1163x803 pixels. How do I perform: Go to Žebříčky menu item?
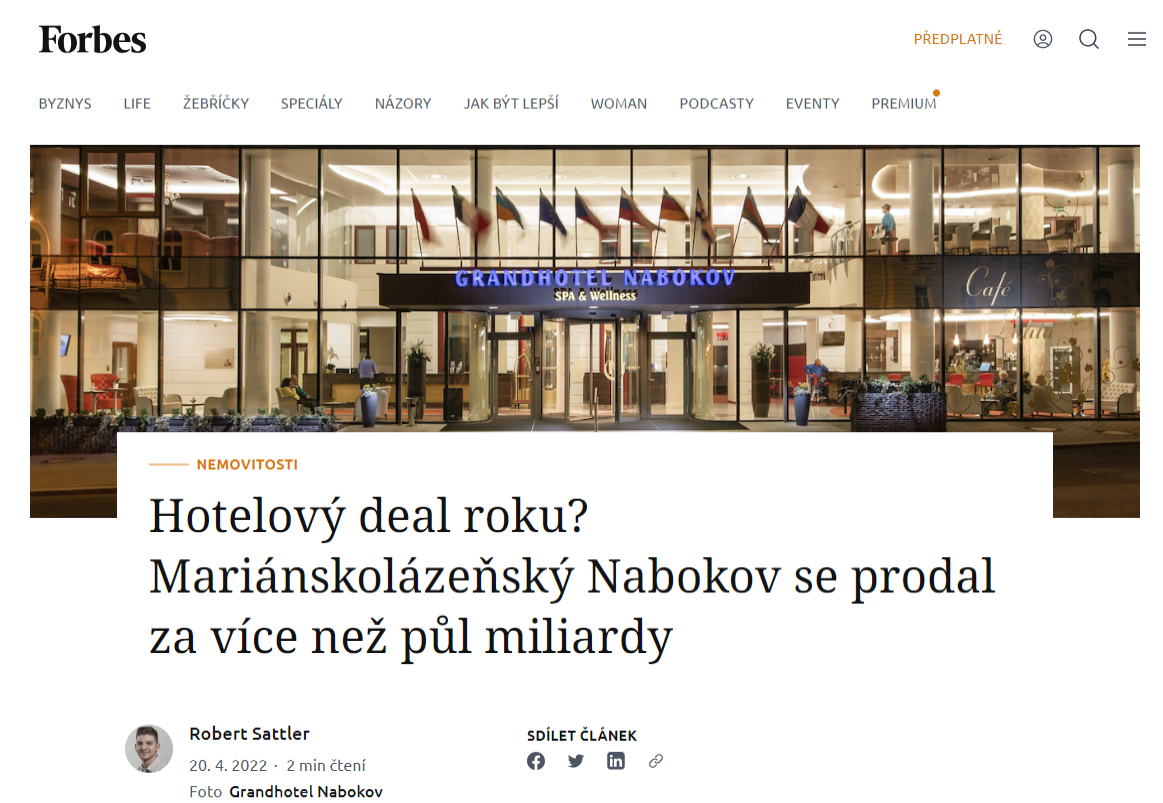point(216,103)
